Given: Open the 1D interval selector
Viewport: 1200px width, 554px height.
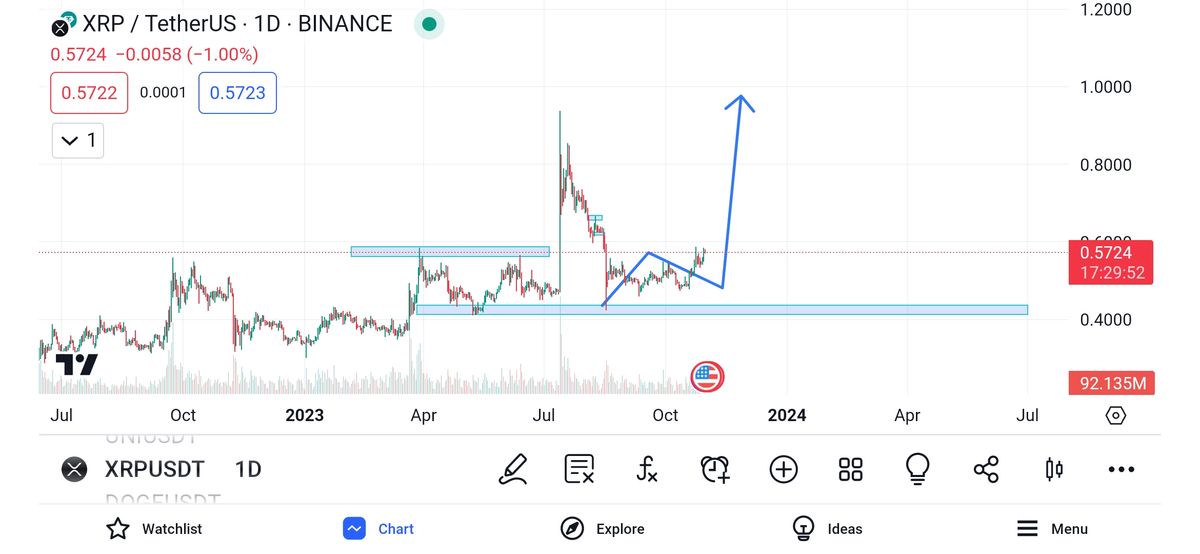Looking at the screenshot, I should [248, 469].
